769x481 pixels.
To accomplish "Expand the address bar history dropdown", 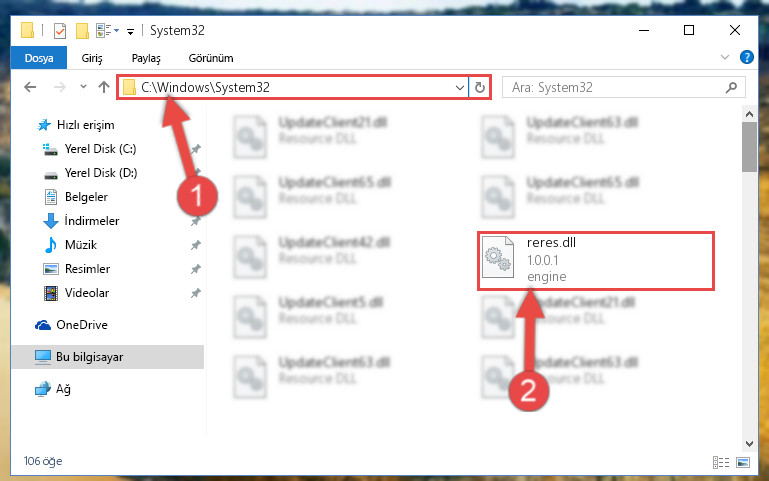I will tap(460, 88).
